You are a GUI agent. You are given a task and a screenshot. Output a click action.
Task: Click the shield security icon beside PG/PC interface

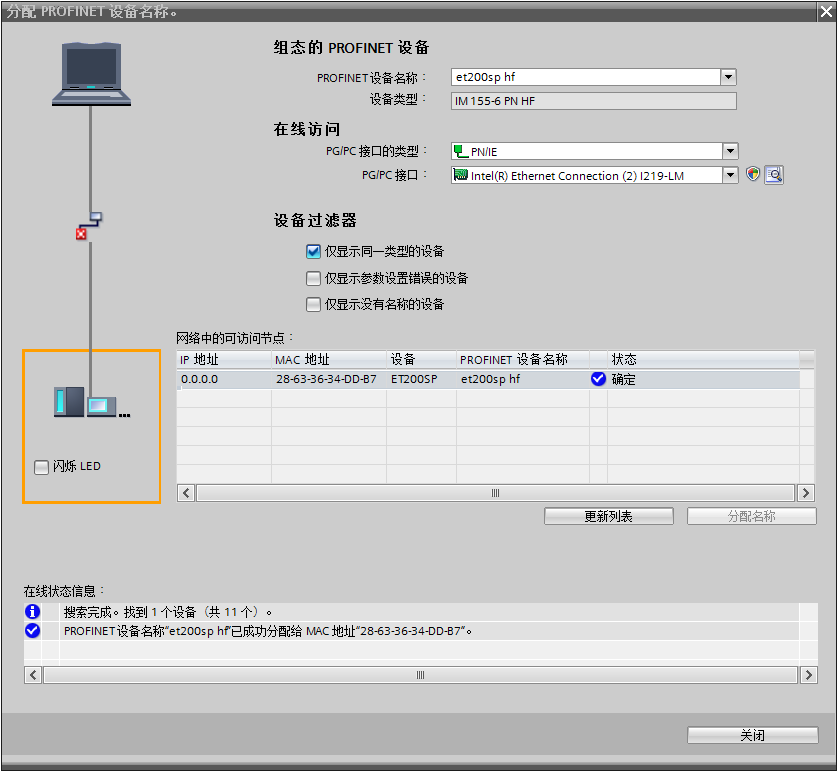coord(753,174)
